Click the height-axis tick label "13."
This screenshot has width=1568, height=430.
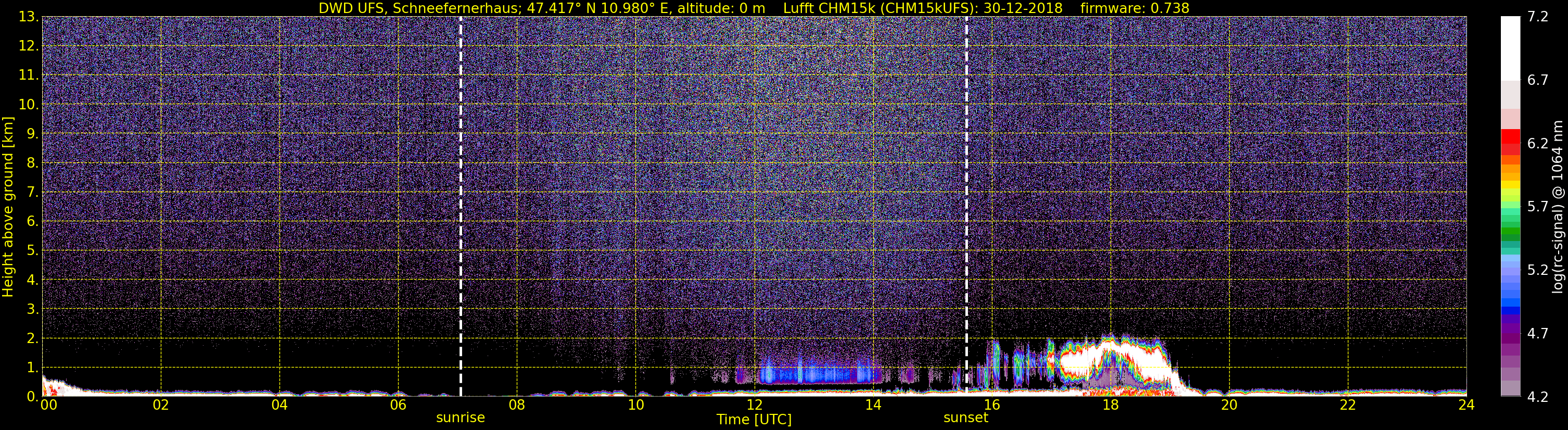click(29, 17)
